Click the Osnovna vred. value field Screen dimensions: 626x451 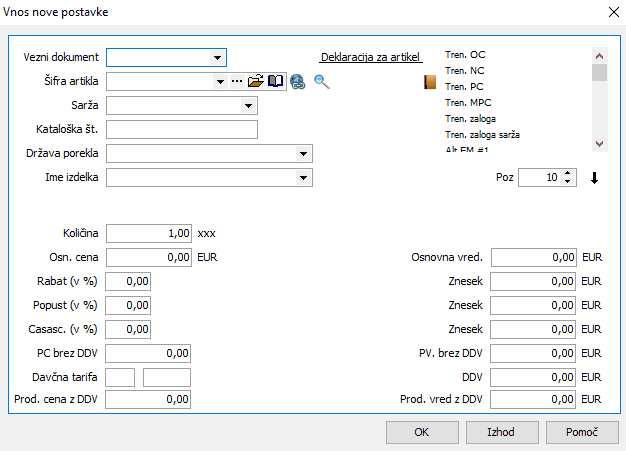pos(534,257)
